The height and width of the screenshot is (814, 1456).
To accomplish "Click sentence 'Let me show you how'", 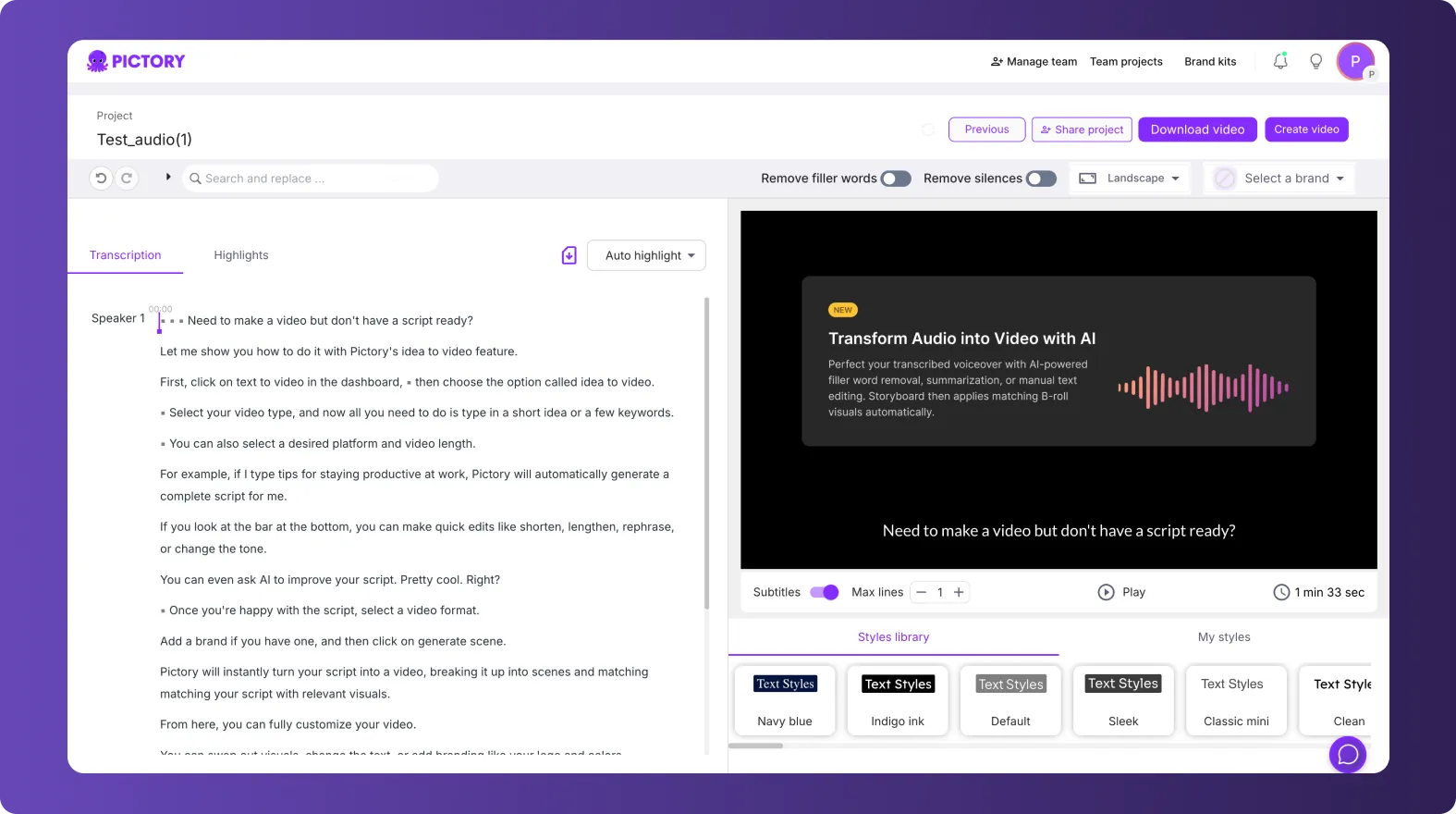I will click(x=338, y=351).
